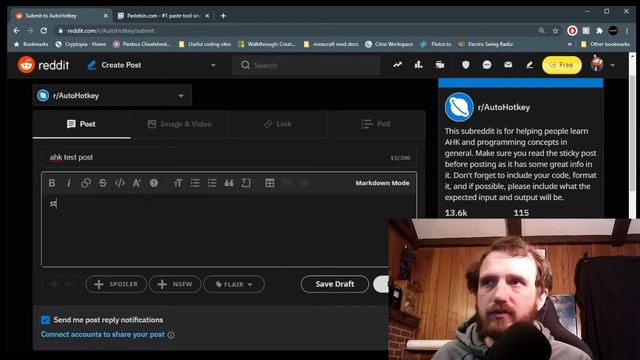Apply superscript formatting
The width and height of the screenshot is (640, 360).
137,183
